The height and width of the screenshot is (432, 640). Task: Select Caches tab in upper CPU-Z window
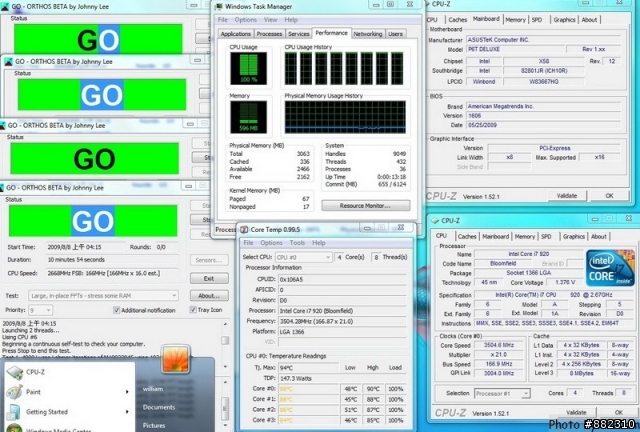[x=458, y=20]
